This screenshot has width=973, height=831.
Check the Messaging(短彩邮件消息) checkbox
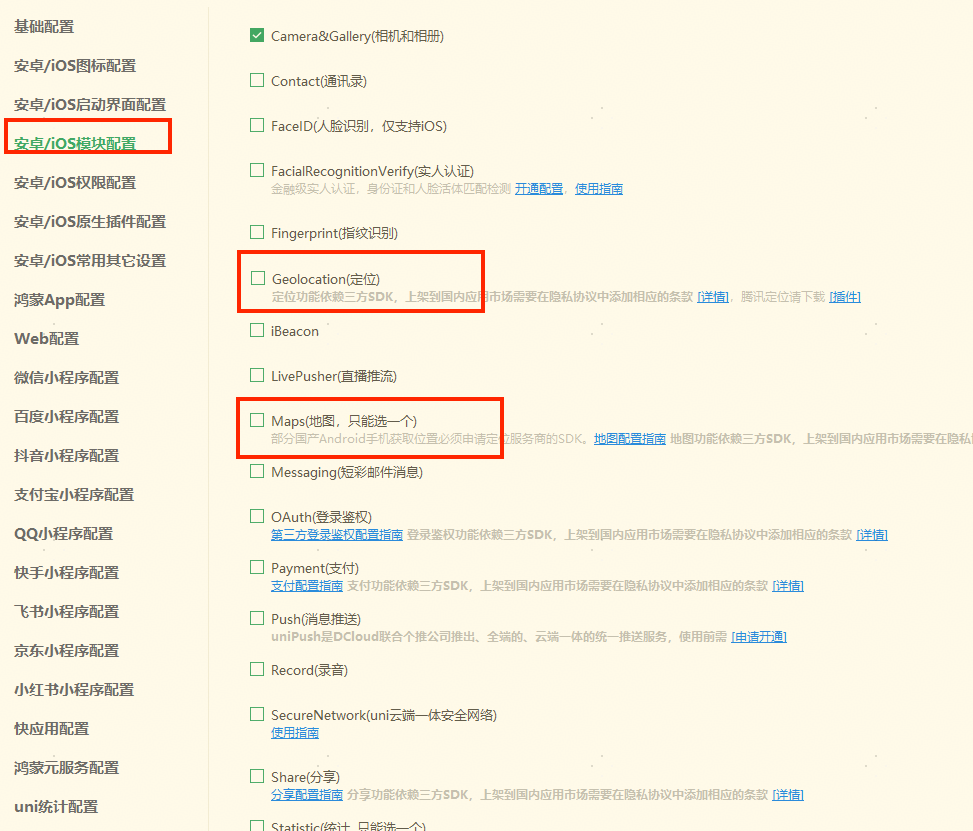(x=257, y=471)
